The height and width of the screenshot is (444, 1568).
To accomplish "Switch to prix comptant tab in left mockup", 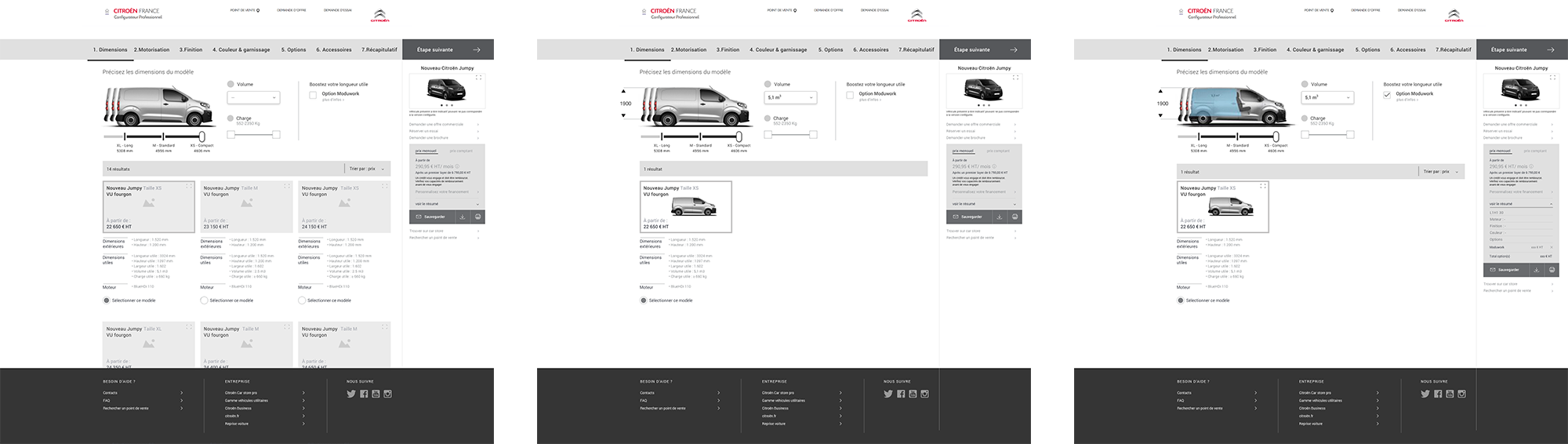I will (461, 151).
